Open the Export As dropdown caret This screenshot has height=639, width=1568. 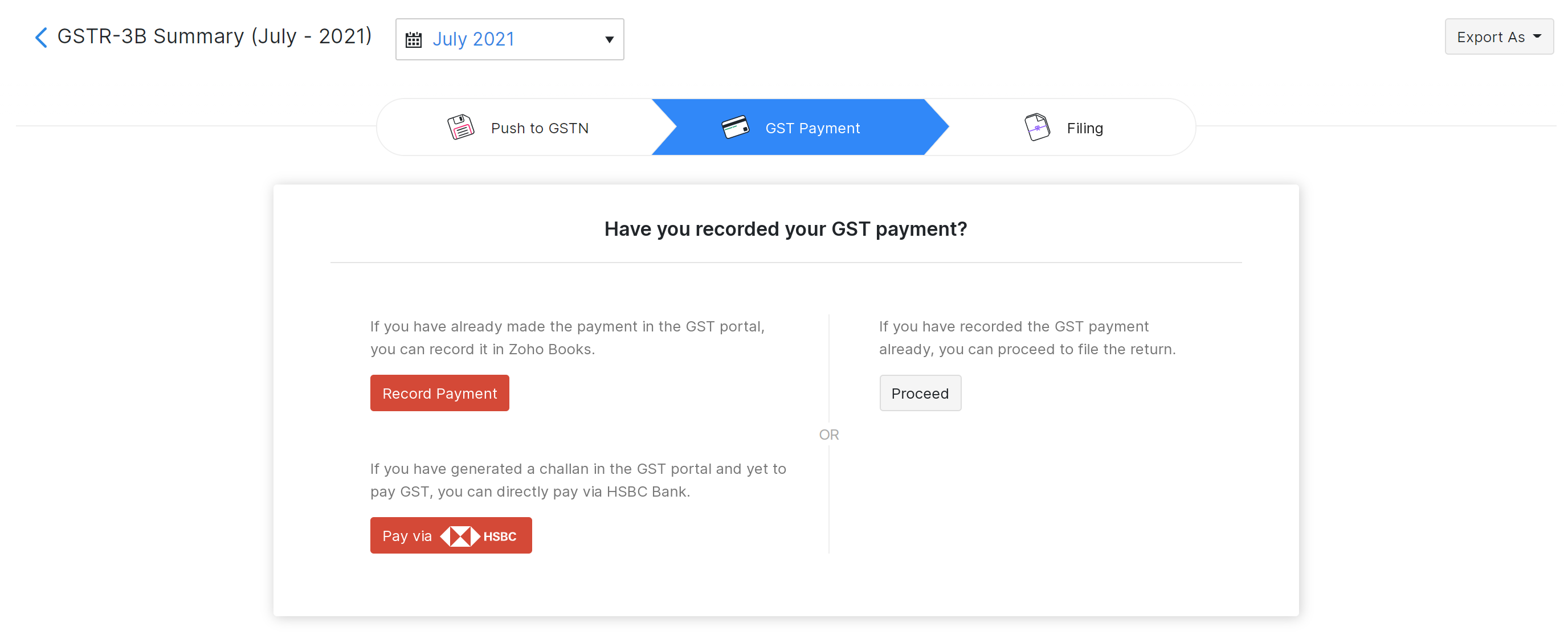coord(1537,36)
